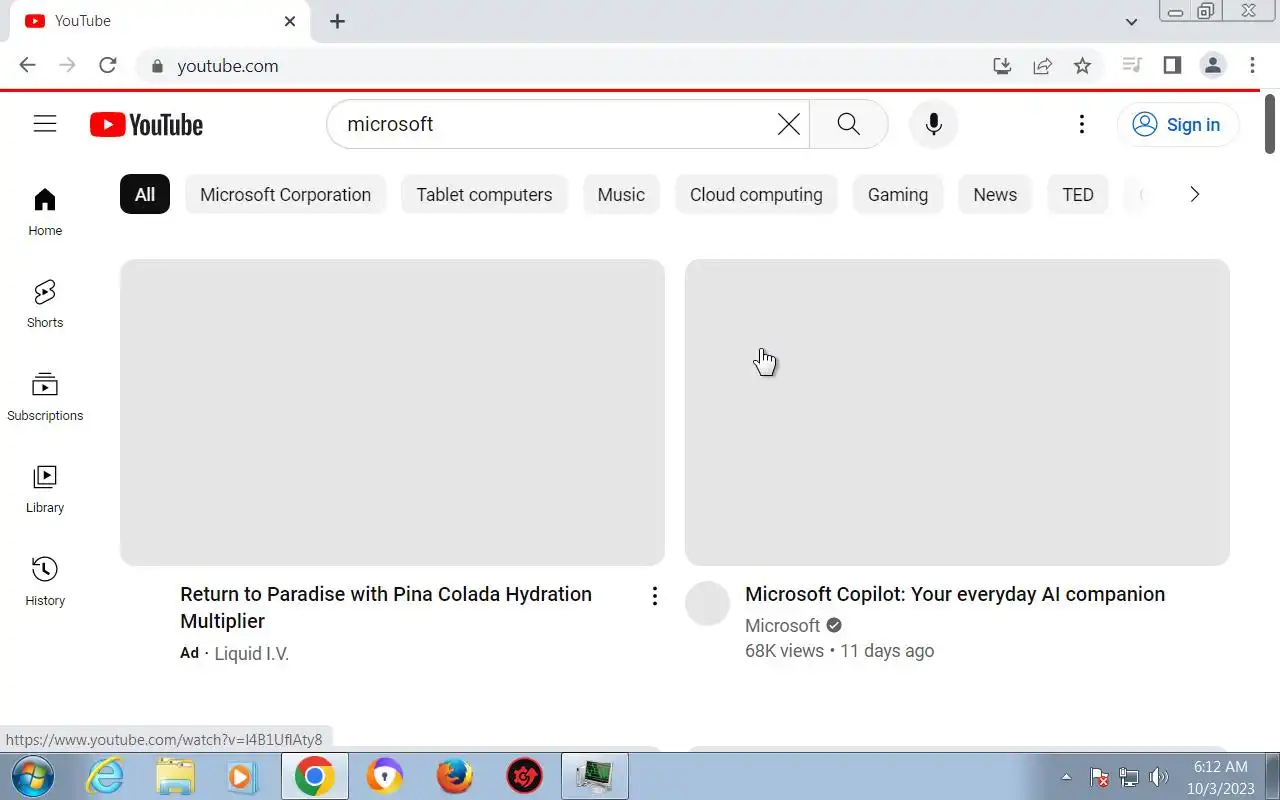
Task: Click the 68K views text
Action: 784,650
